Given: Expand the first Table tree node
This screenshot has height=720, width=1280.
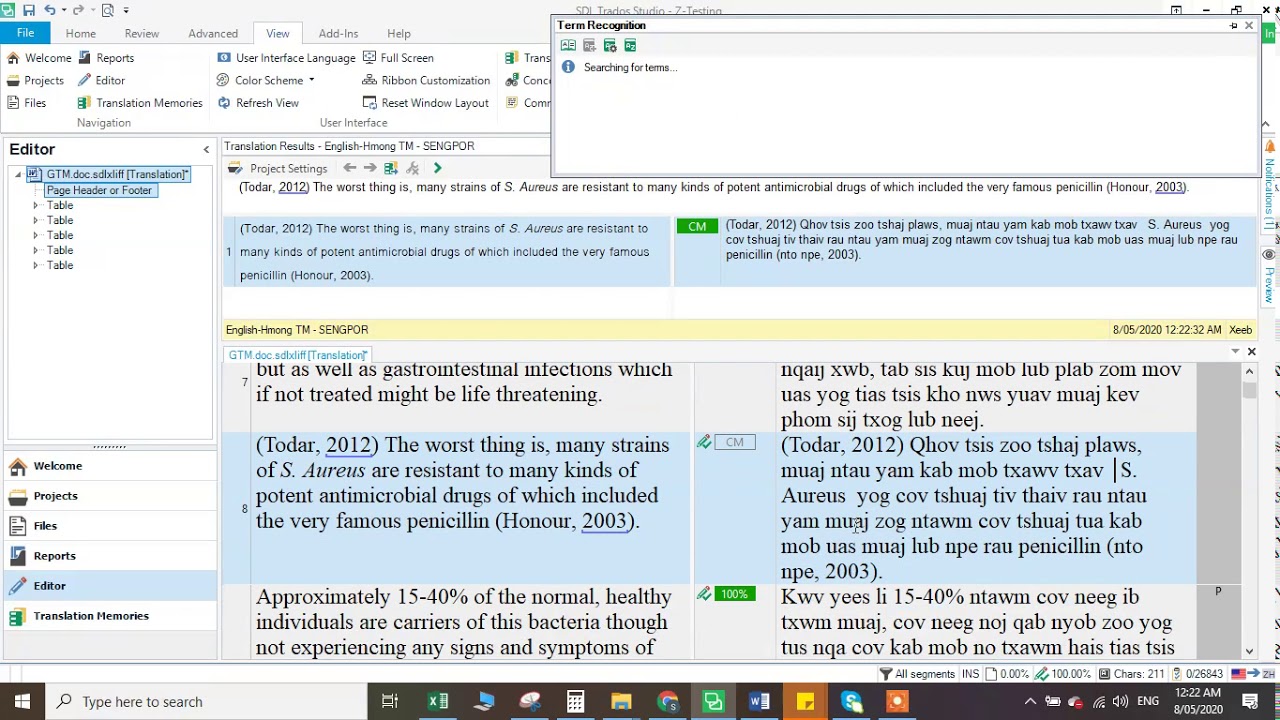Looking at the screenshot, I should point(36,205).
